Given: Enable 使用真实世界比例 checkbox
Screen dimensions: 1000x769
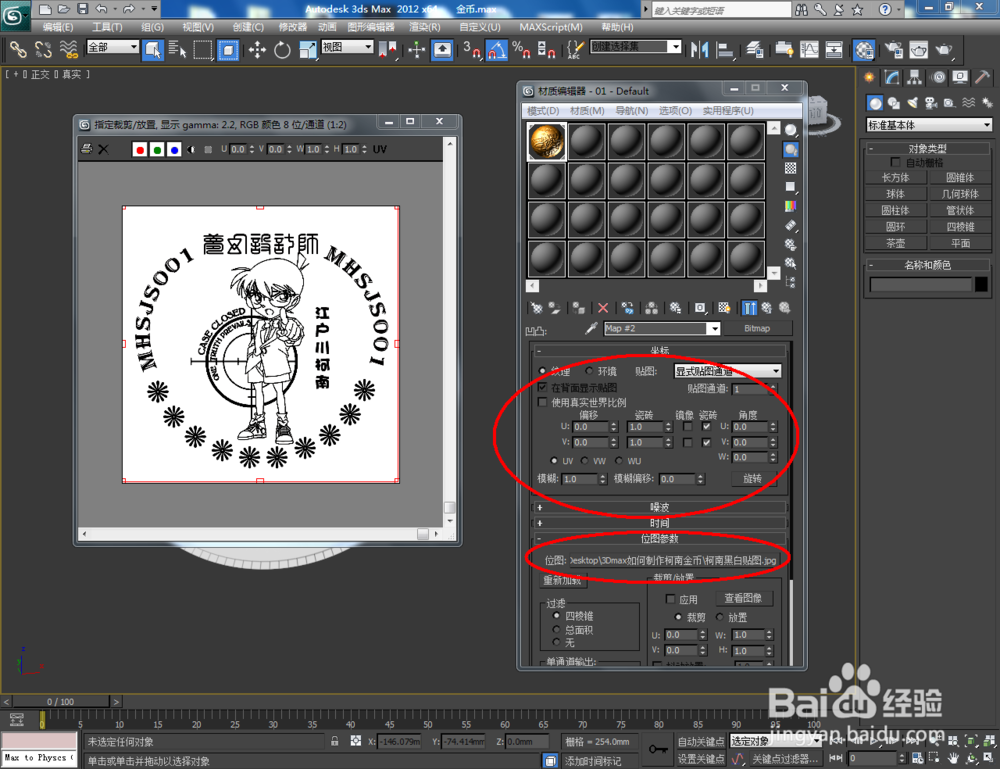Looking at the screenshot, I should coord(541,402).
